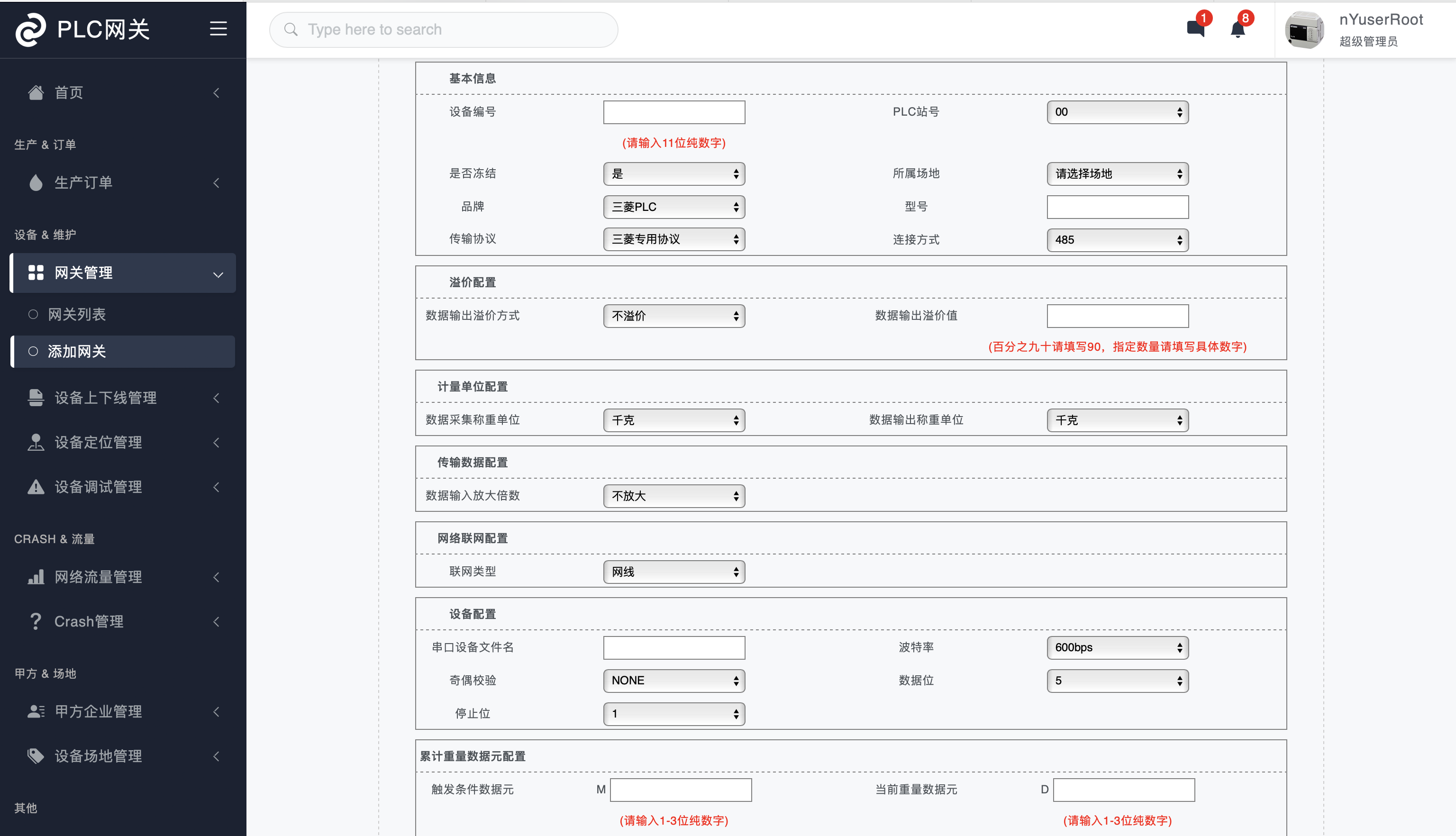Select the 品牌 三菱PLC dropdown

coord(674,207)
